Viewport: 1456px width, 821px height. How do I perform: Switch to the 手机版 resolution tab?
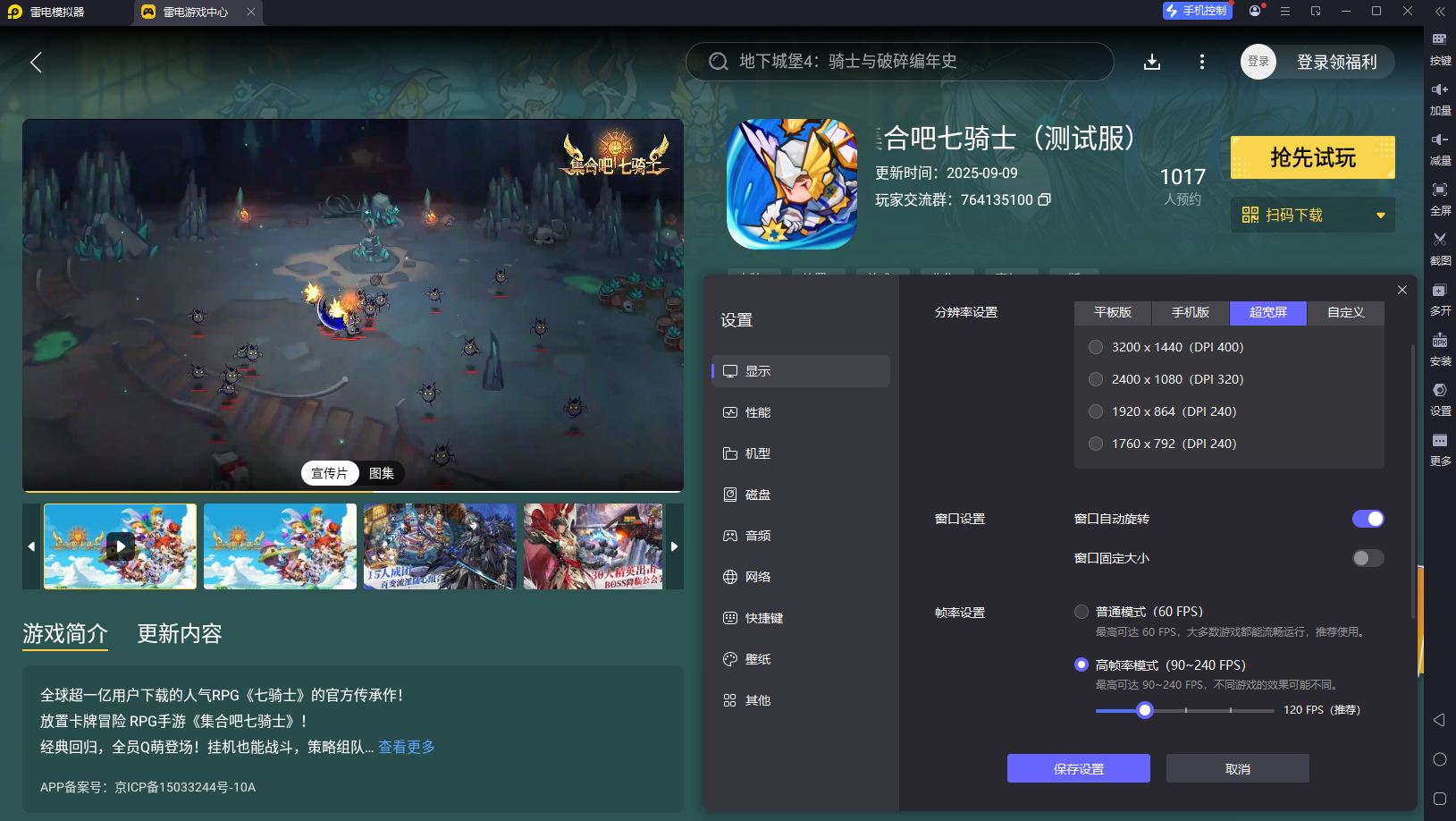tap(1191, 312)
